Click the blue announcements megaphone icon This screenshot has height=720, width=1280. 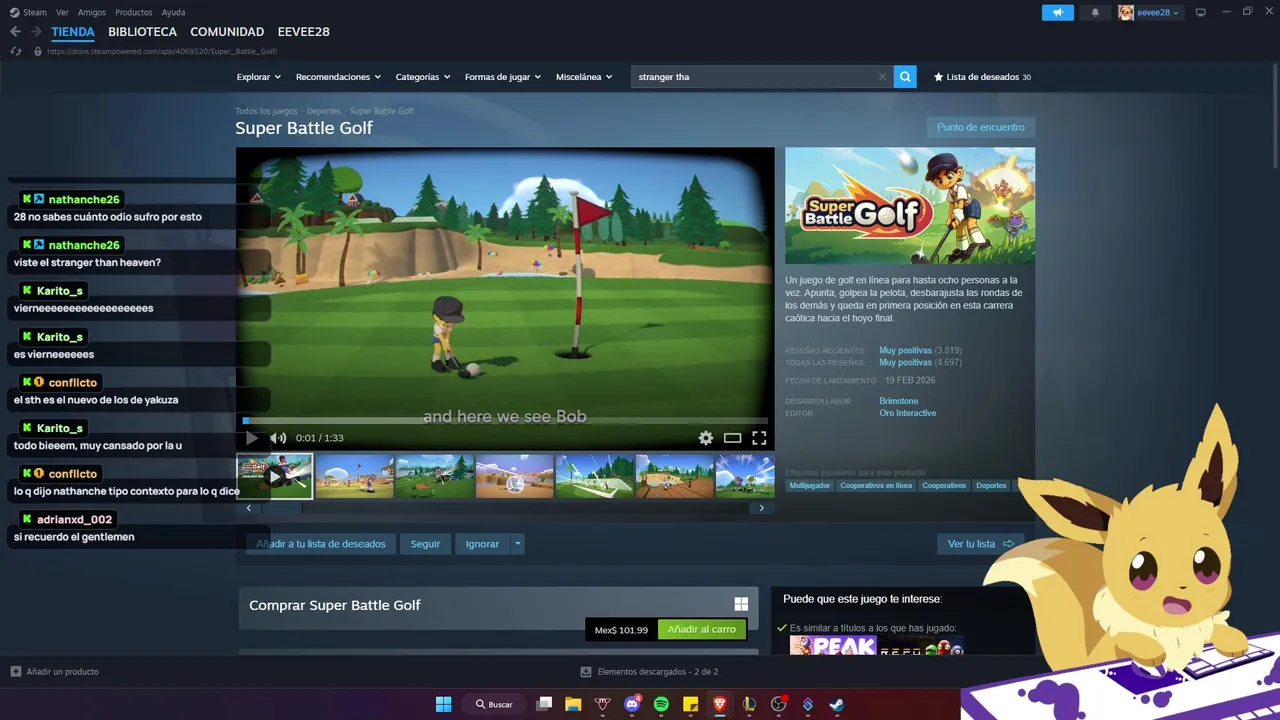click(1057, 12)
